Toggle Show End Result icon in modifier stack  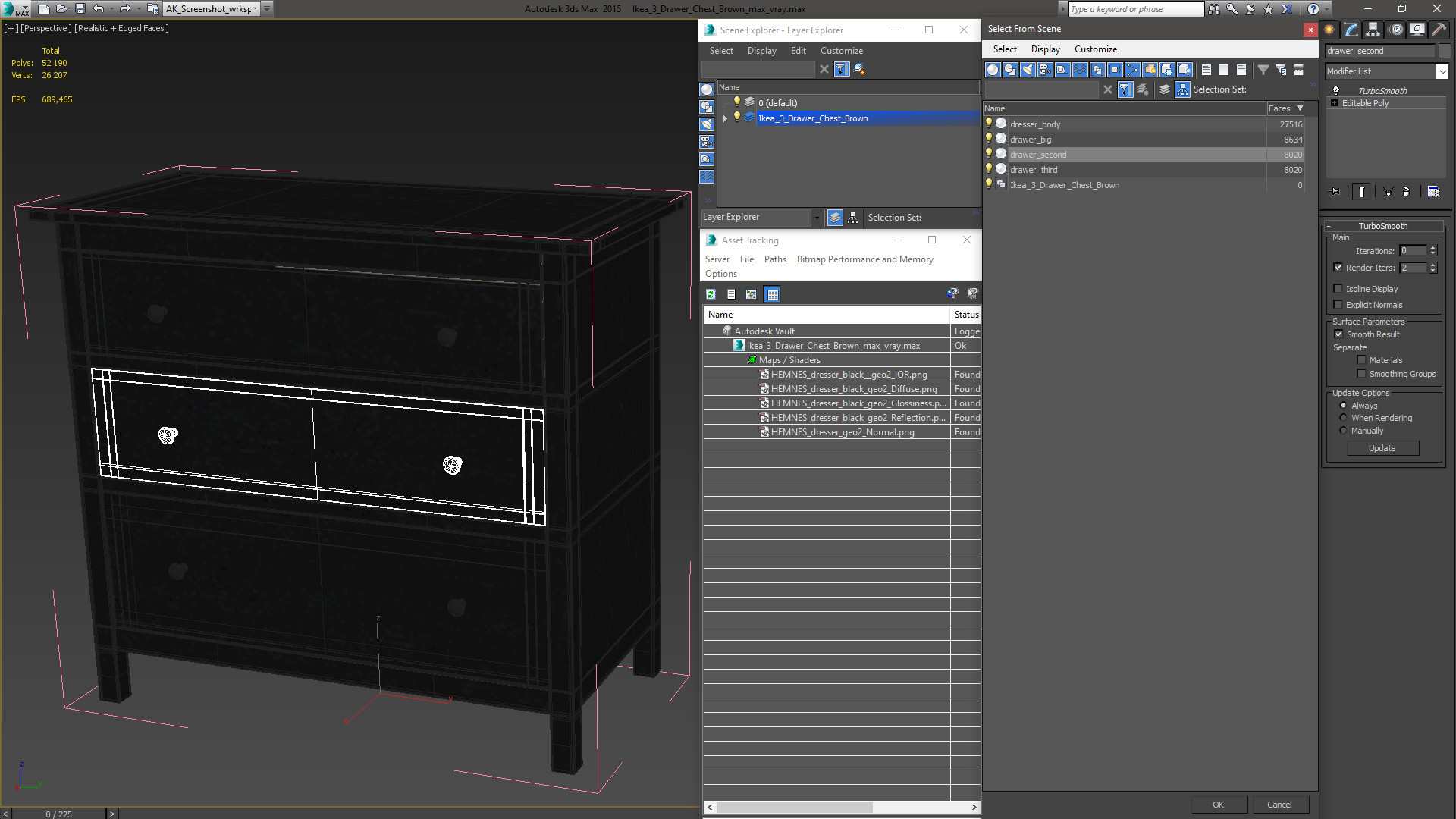1362,192
